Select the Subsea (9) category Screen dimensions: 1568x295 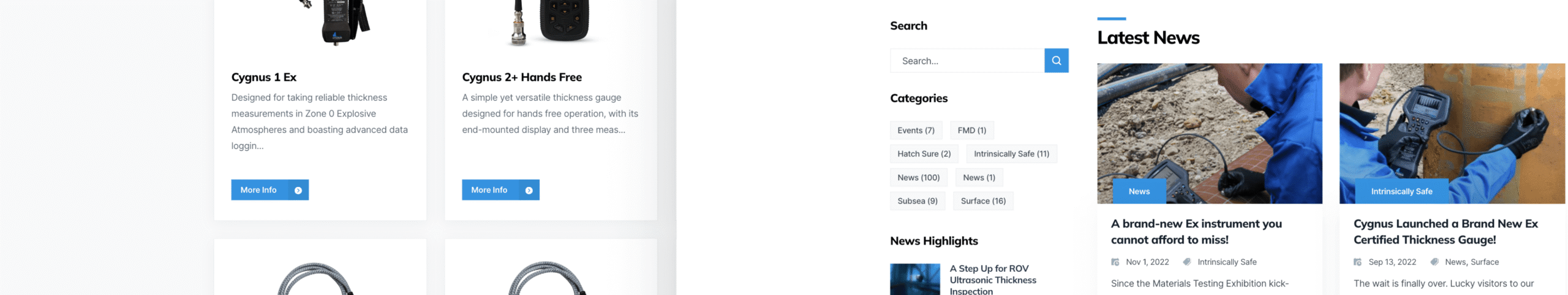tap(917, 201)
